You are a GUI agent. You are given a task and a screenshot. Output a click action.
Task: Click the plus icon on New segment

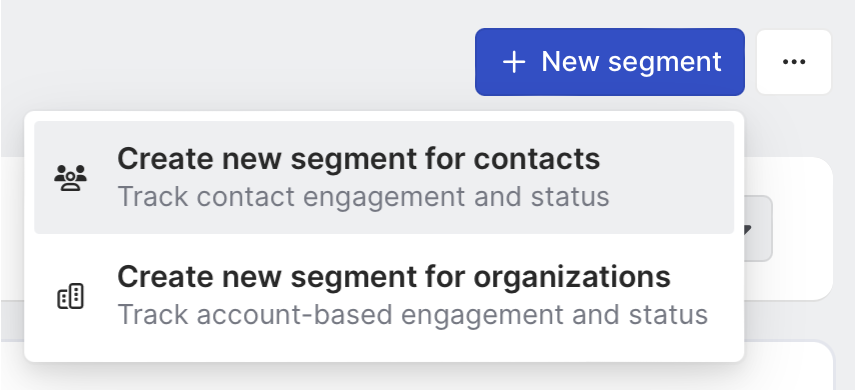514,62
